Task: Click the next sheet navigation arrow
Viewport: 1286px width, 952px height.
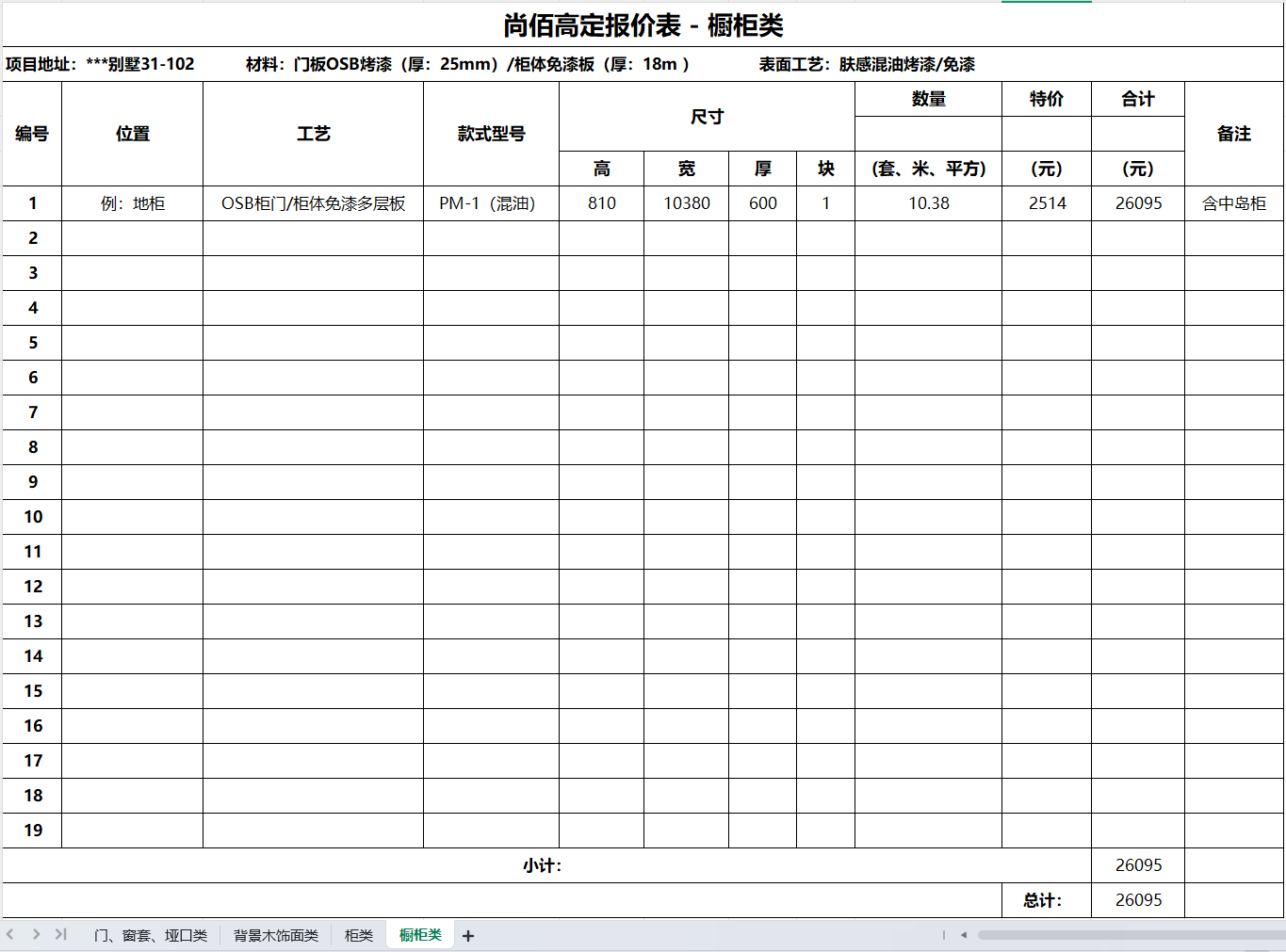Action: pyautogui.click(x=36, y=934)
